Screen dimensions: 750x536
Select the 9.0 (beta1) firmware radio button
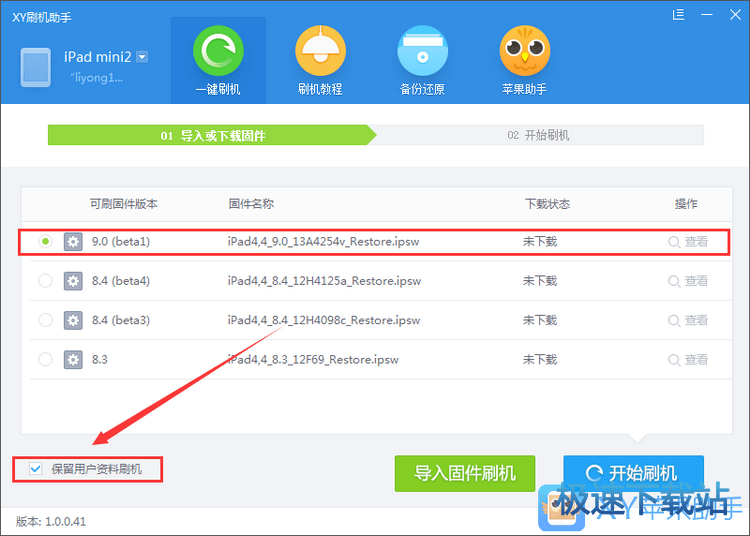(x=45, y=241)
